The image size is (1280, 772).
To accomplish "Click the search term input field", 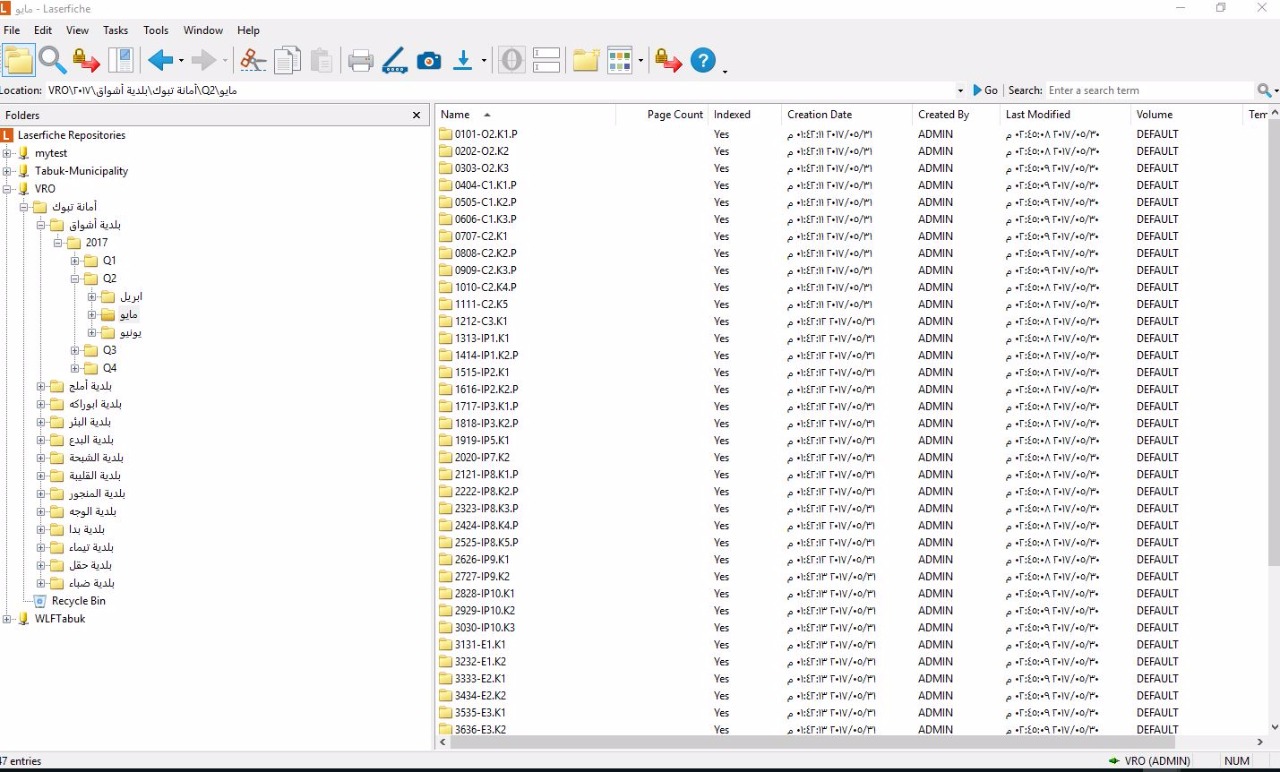I will [1148, 90].
